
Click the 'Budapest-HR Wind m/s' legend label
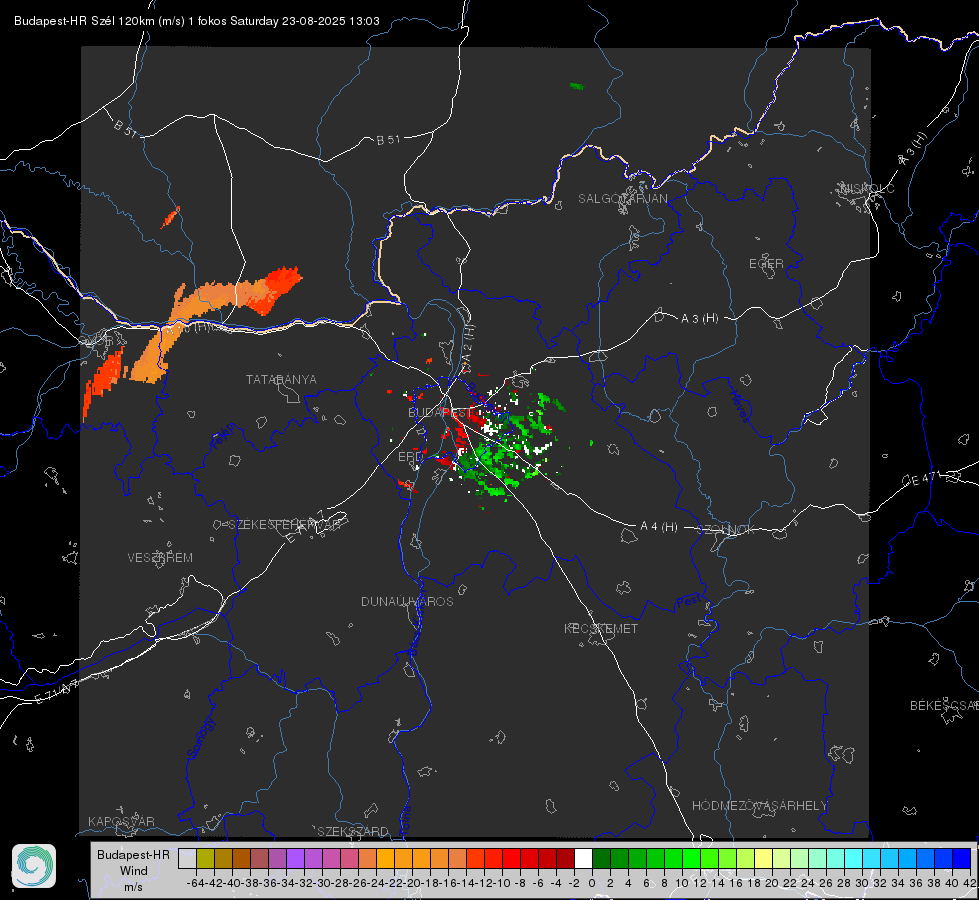(x=134, y=870)
